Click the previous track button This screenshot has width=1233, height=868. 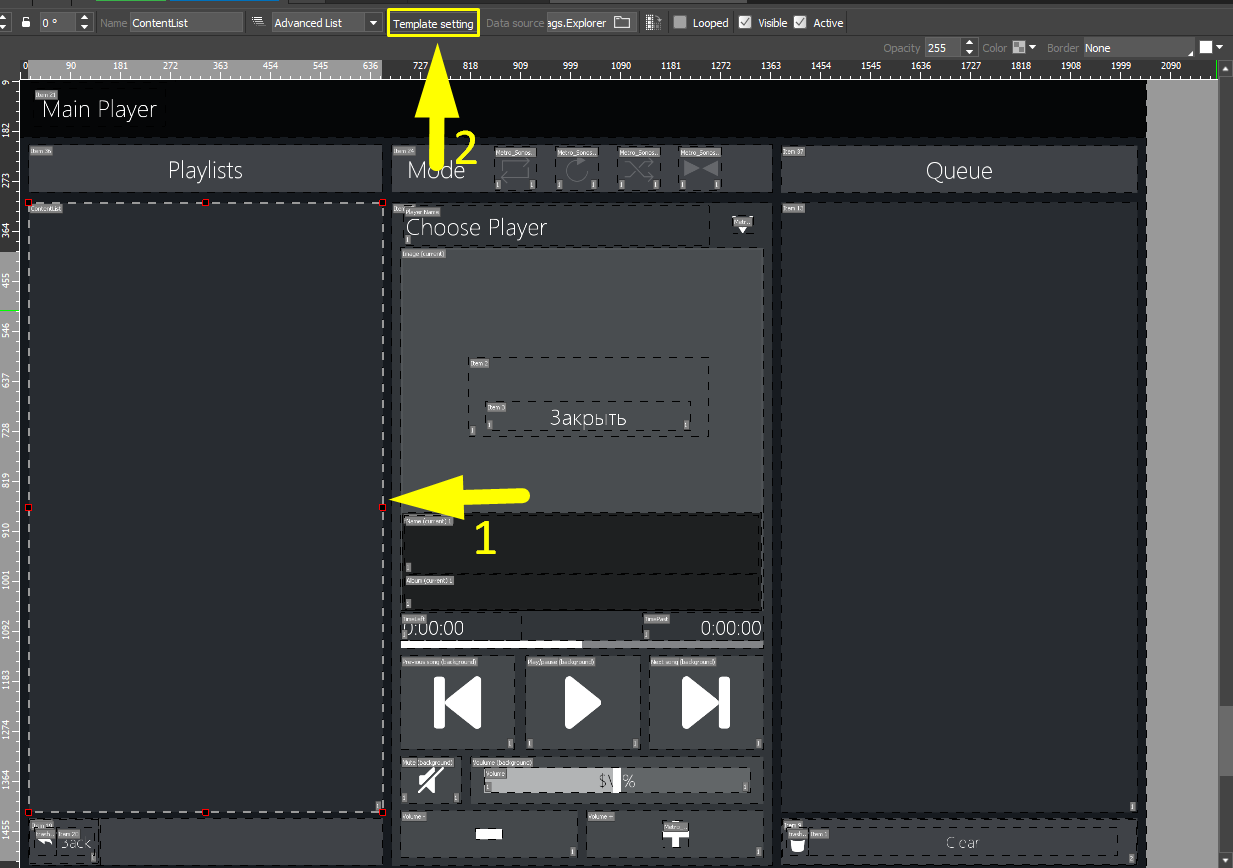click(456, 702)
